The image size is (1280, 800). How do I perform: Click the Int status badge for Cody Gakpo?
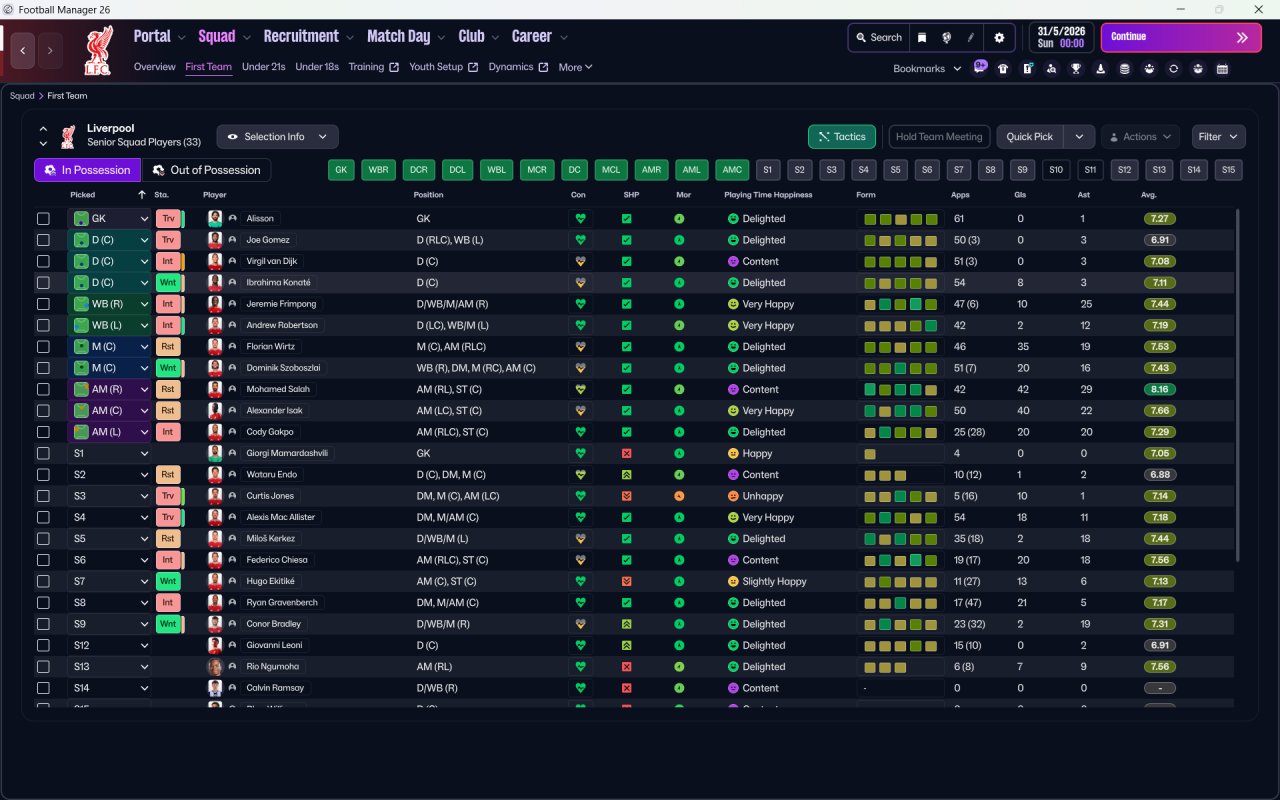168,432
